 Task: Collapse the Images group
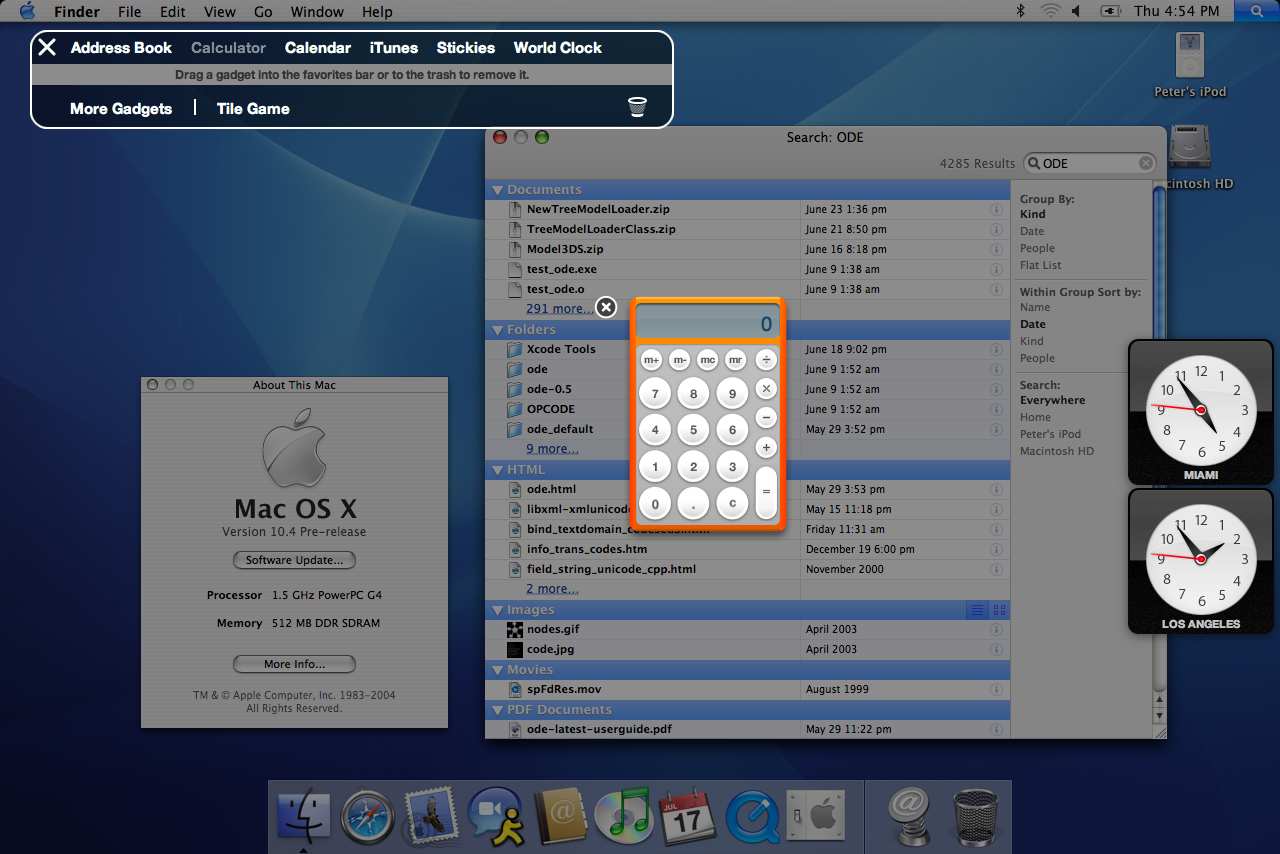pyautogui.click(x=497, y=610)
